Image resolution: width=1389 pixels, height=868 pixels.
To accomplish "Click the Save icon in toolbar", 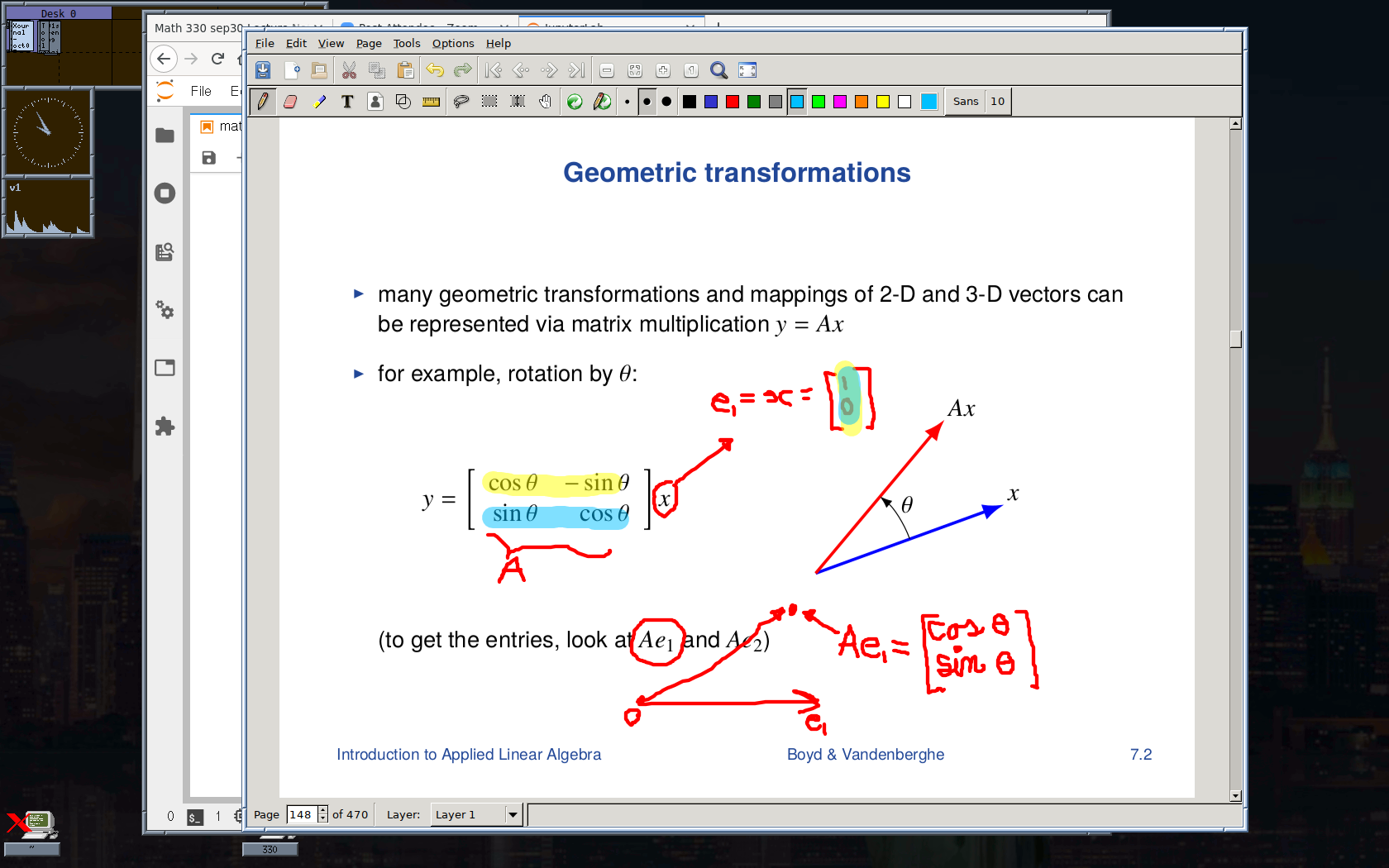I will click(263, 70).
